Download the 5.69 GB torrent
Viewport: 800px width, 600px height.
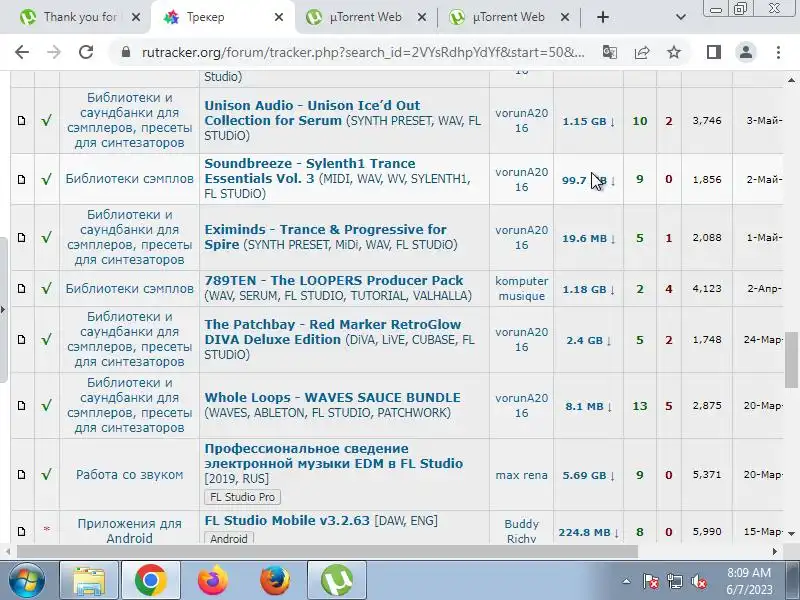(x=588, y=476)
